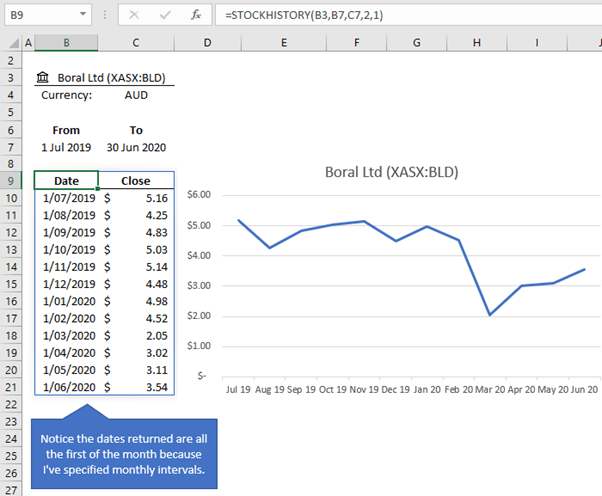Click date cell 1/11/2019
602x496 pixels.
(x=66, y=267)
